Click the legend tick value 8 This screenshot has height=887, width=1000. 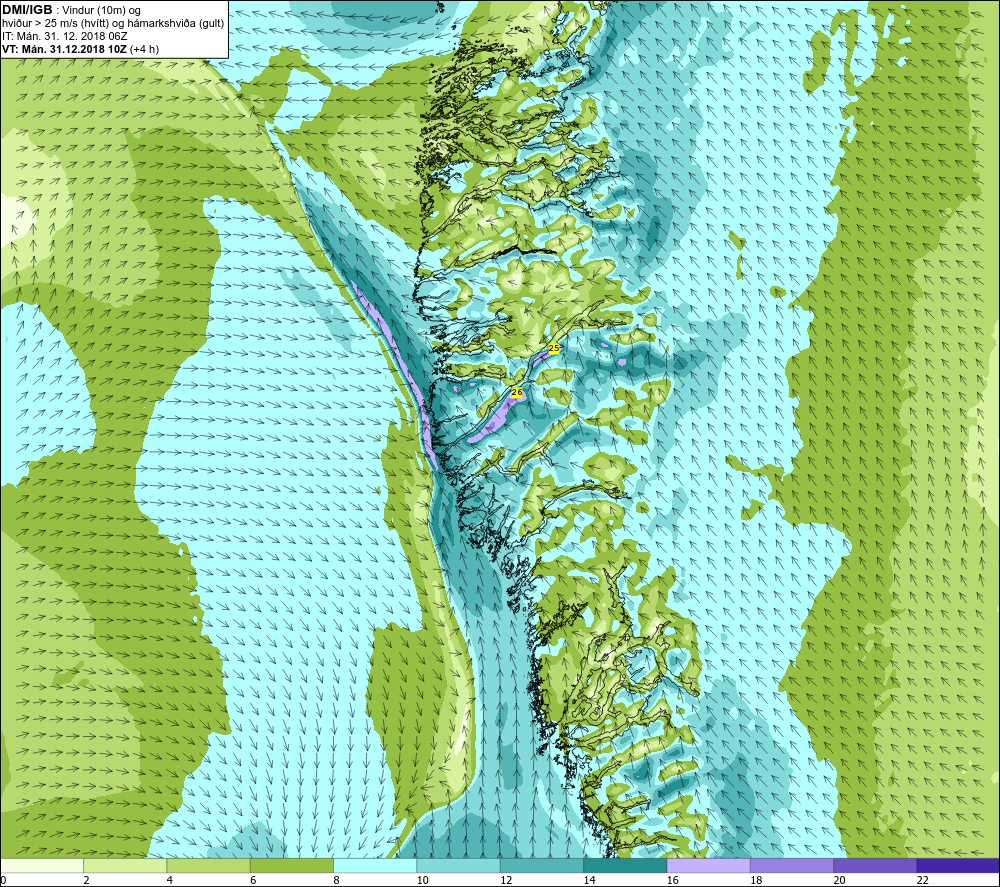coord(336,880)
